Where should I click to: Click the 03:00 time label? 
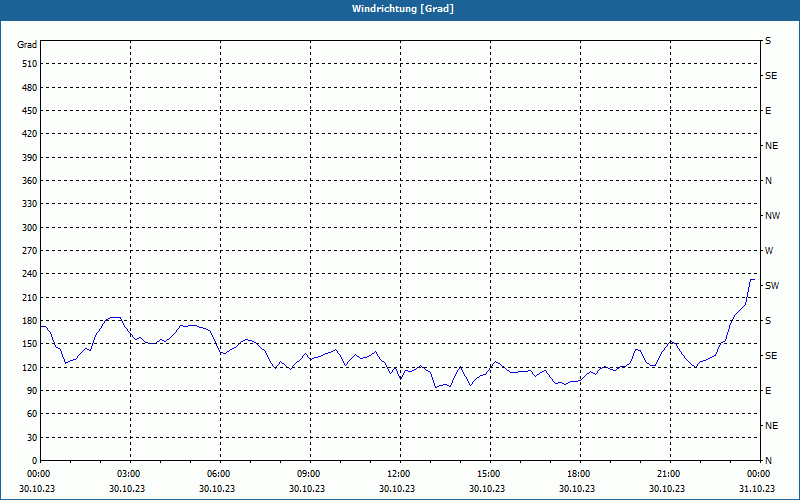tap(128, 474)
